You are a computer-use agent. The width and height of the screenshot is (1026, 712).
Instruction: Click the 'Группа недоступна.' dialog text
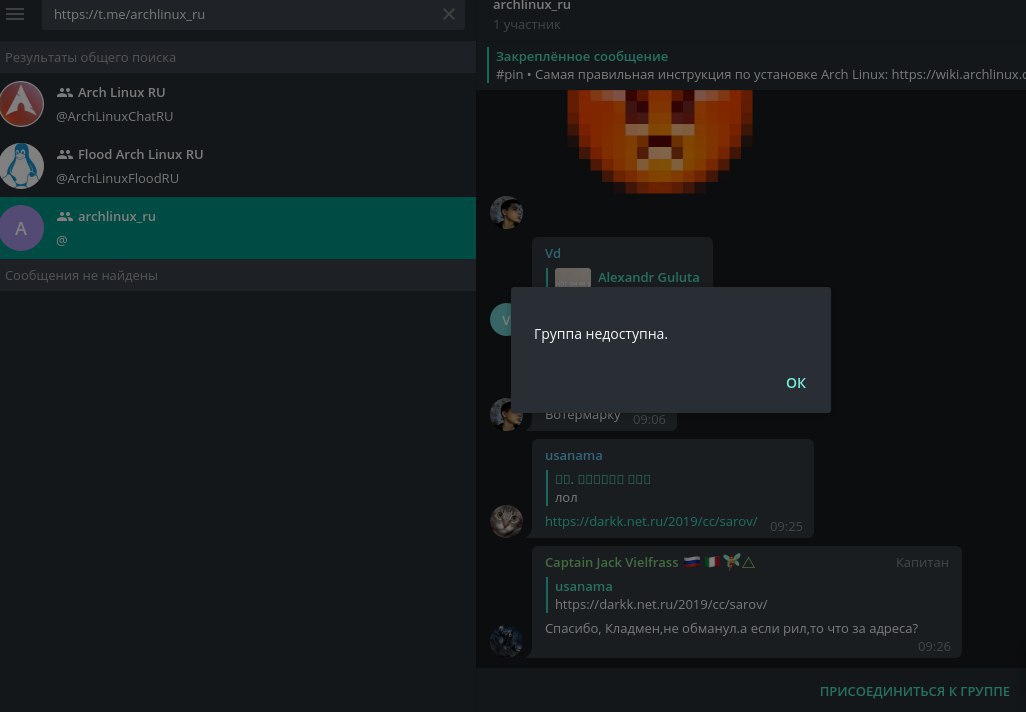click(x=601, y=334)
